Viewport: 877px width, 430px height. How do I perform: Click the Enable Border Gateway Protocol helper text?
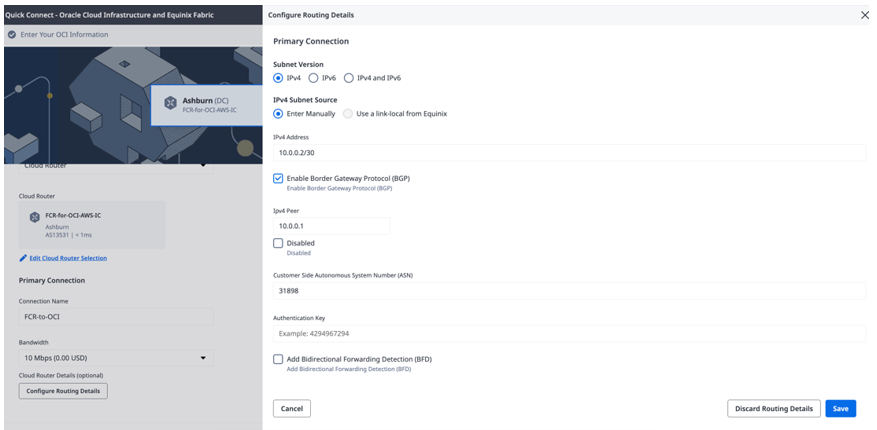point(340,189)
